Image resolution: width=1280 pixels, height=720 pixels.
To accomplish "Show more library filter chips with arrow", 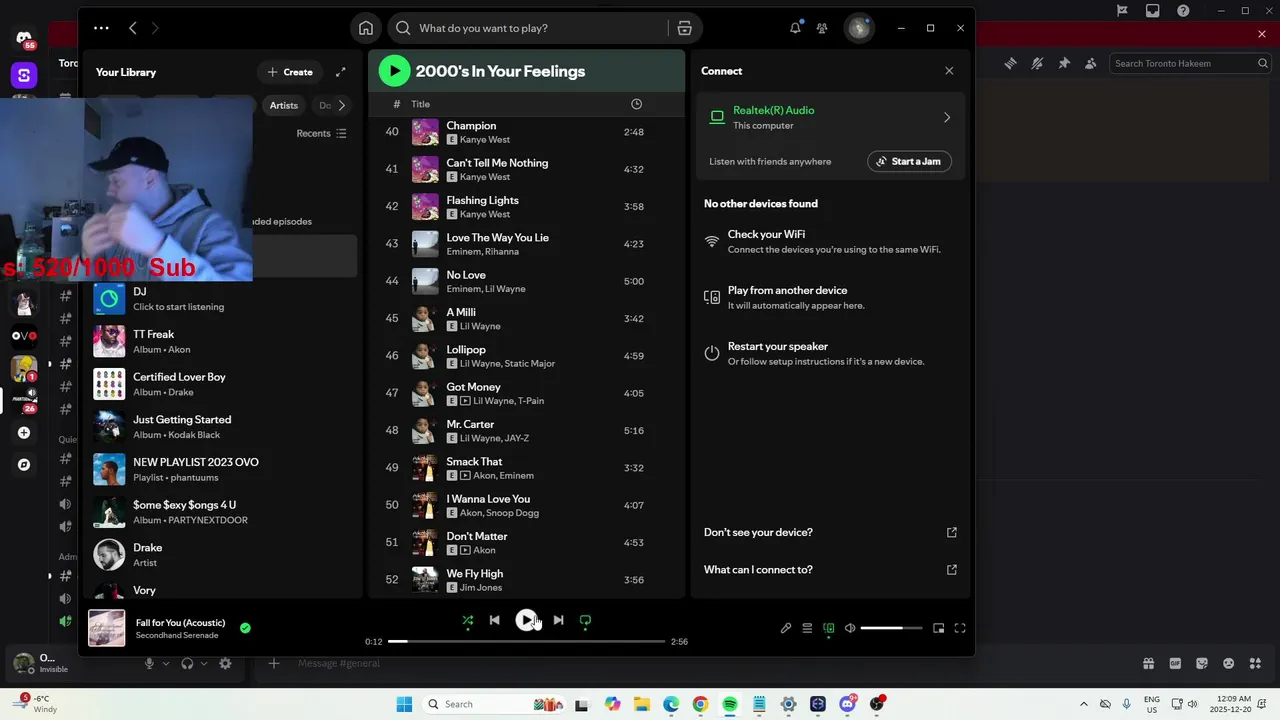I will [341, 105].
